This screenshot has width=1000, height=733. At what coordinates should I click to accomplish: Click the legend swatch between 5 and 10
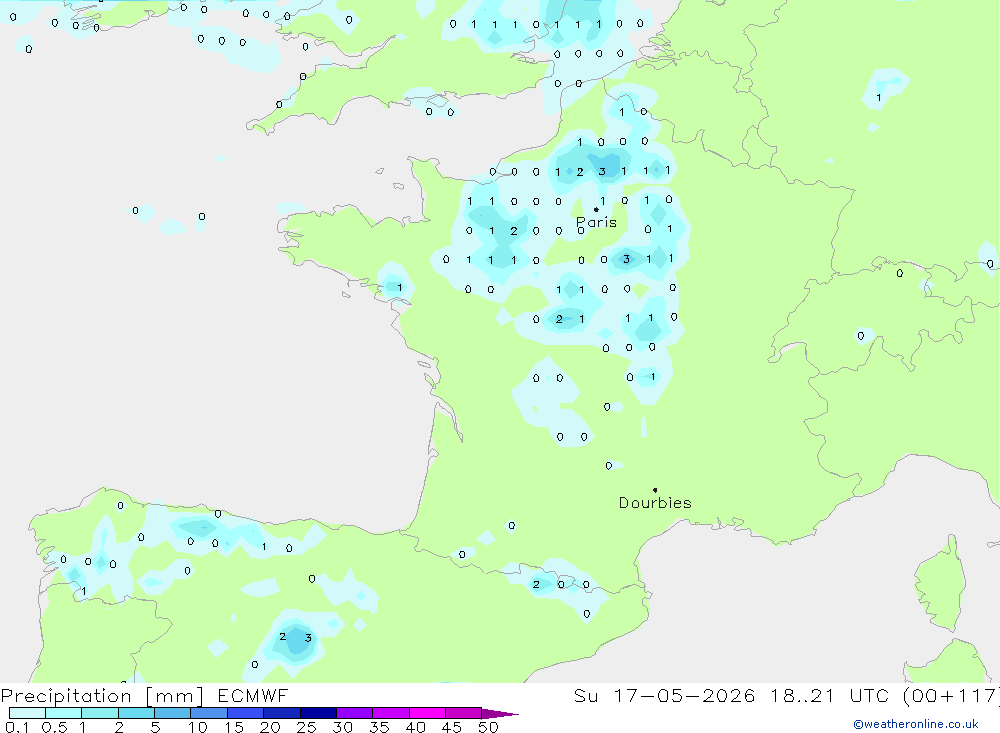173,713
